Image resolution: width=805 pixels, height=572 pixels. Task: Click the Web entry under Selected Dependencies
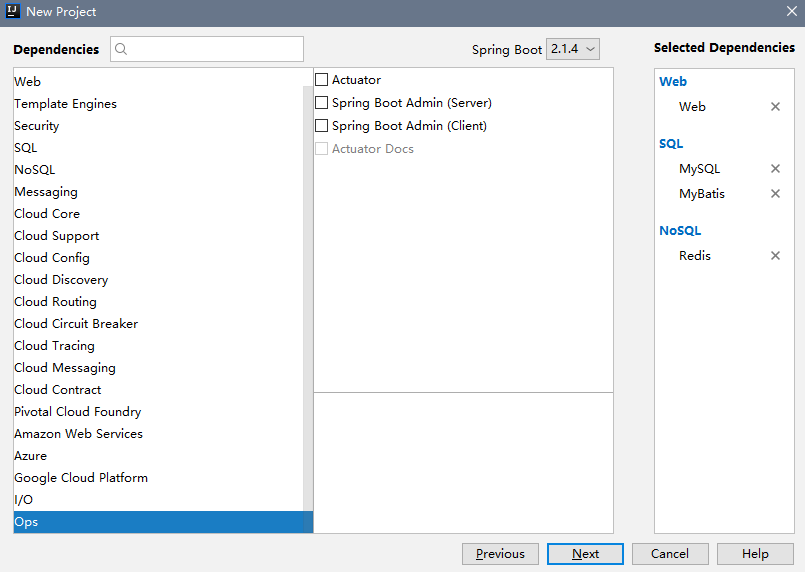(692, 107)
